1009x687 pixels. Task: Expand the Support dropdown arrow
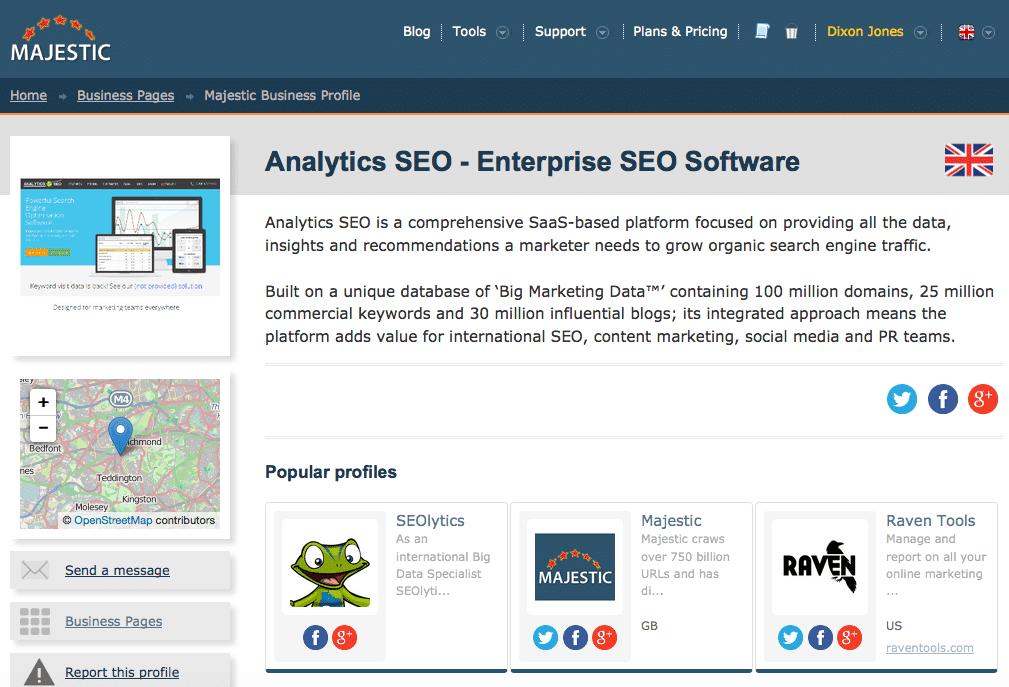coord(602,32)
